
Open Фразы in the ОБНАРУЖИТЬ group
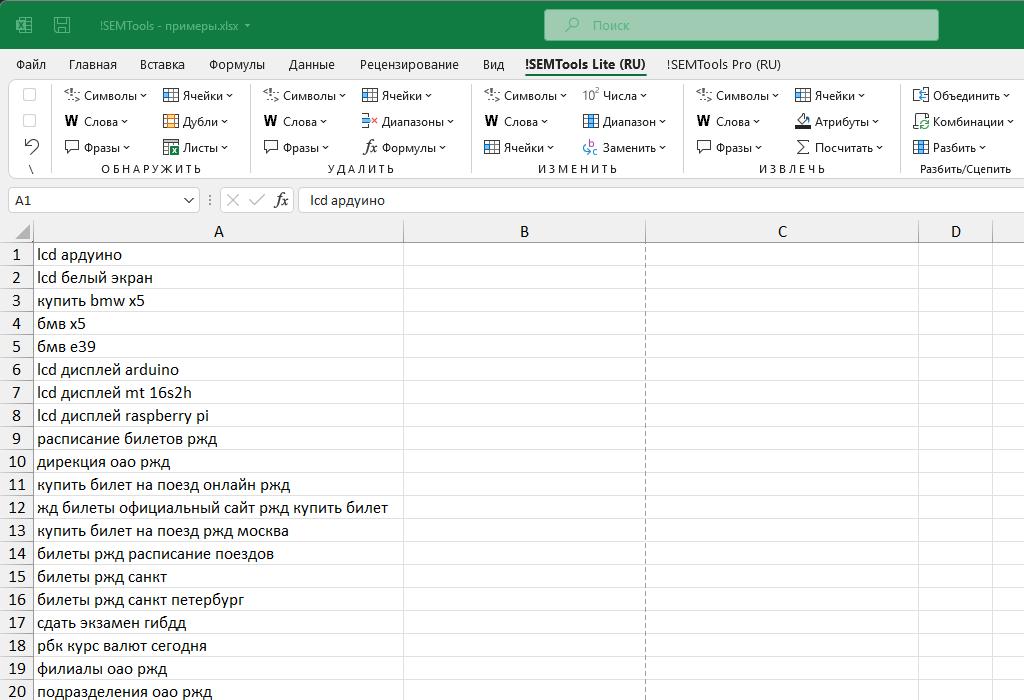click(x=97, y=148)
